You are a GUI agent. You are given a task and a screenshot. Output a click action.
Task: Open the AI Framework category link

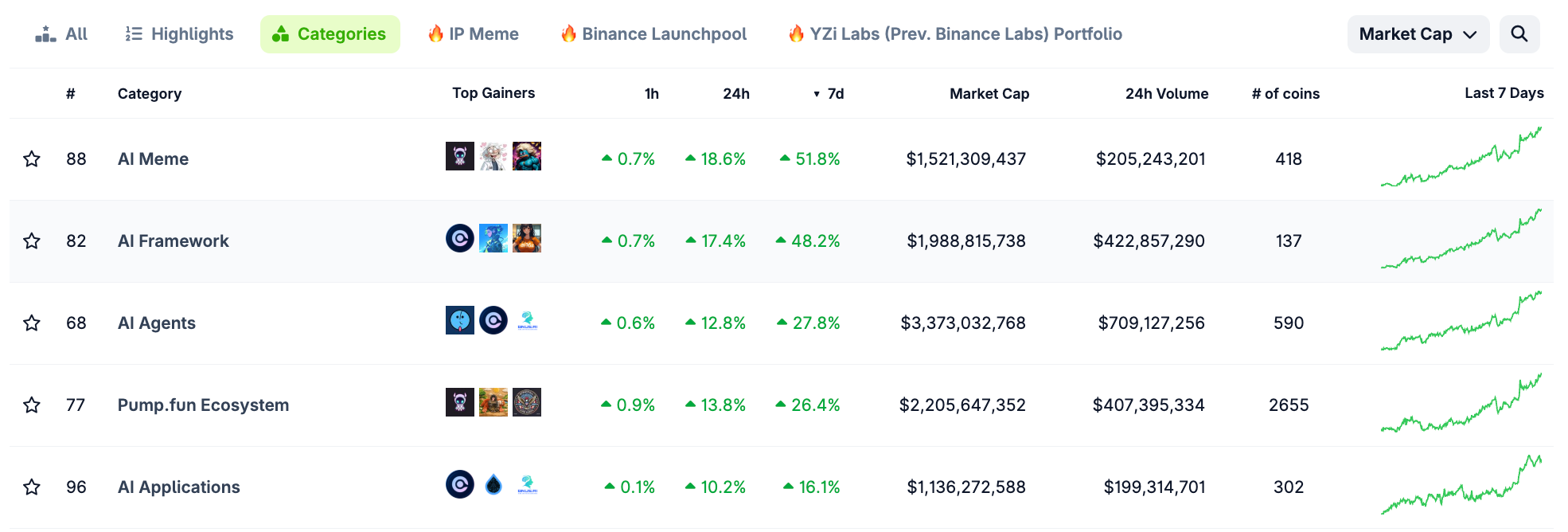click(173, 241)
